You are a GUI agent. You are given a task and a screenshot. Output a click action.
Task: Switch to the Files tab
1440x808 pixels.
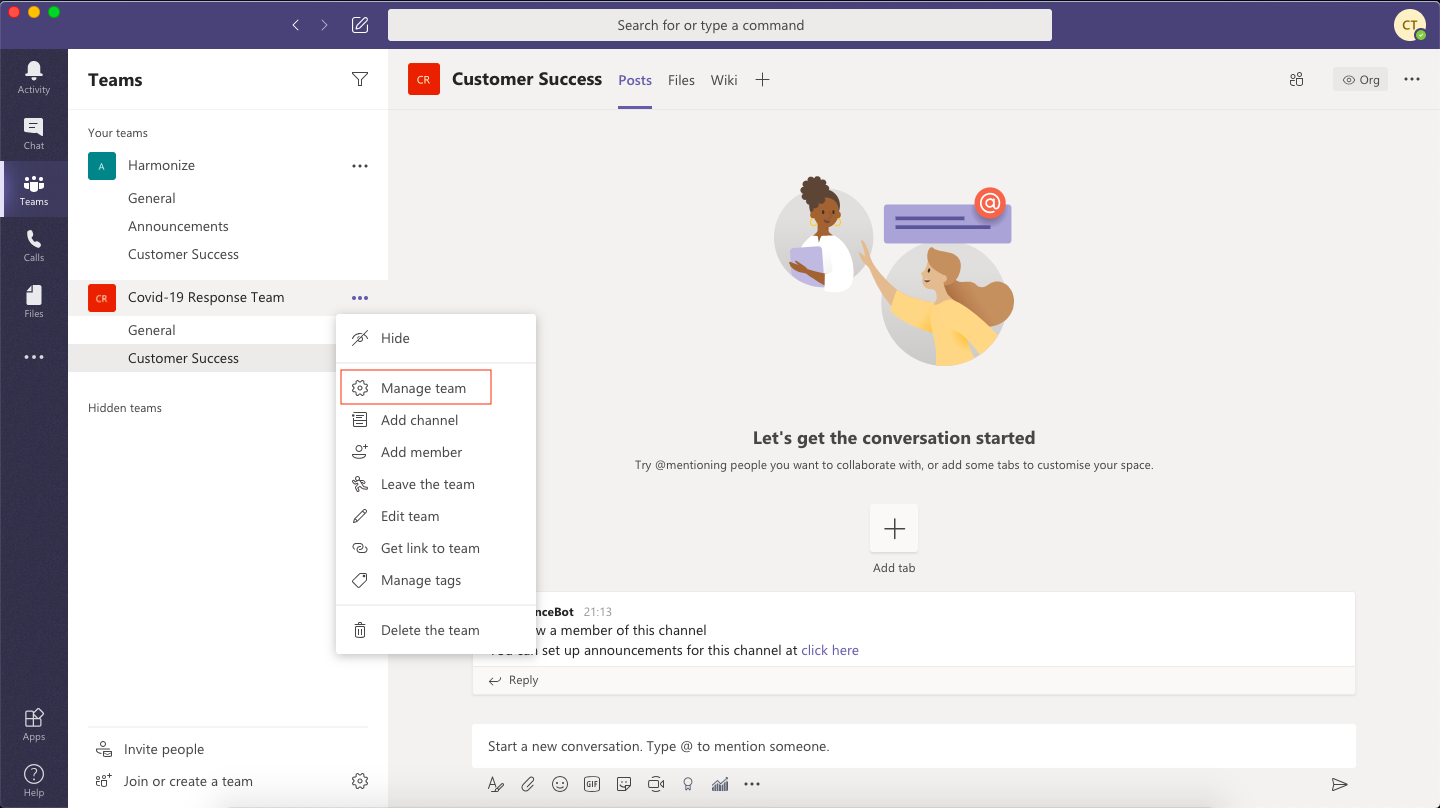point(681,80)
